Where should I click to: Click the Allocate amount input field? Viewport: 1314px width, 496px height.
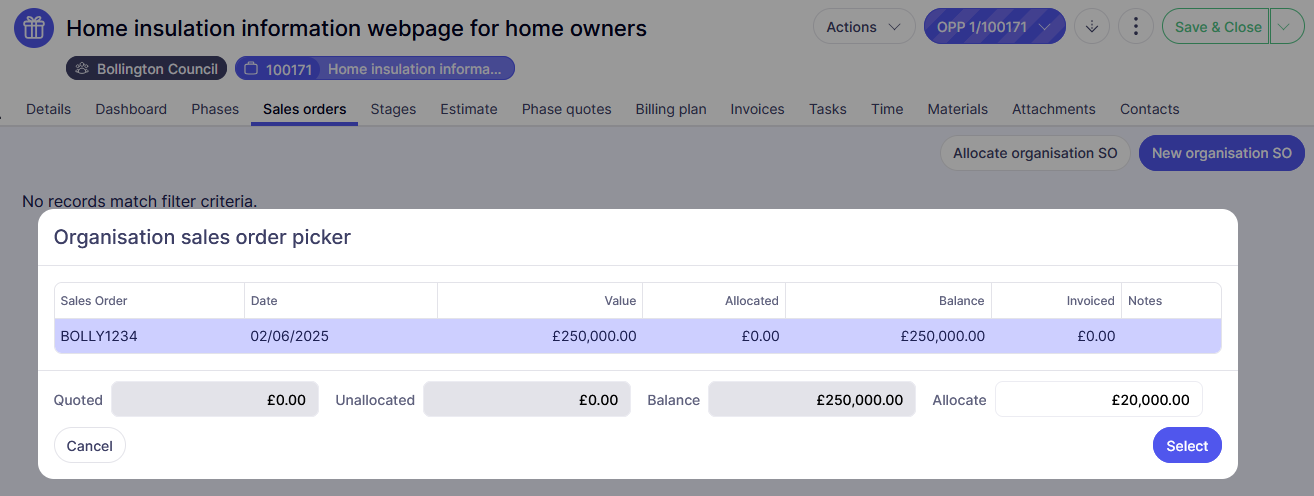click(x=1098, y=400)
